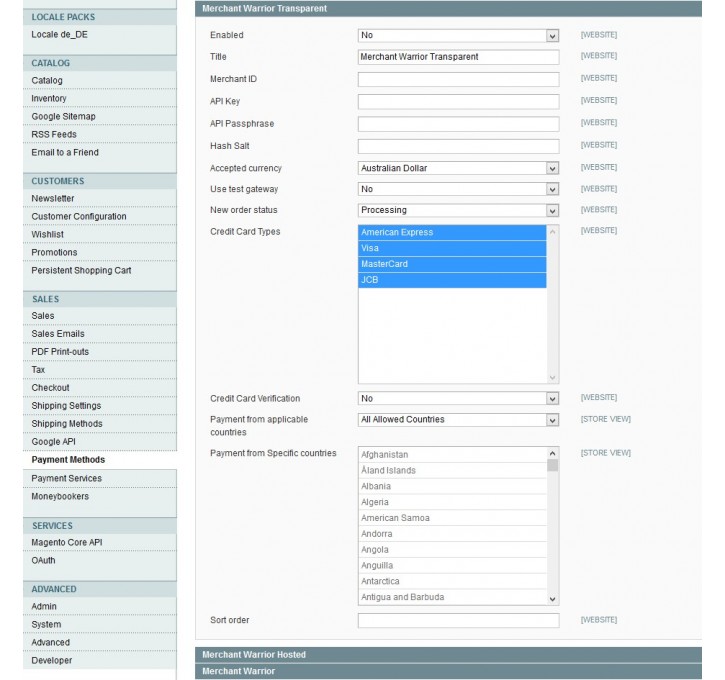Open Google API configuration tab
The width and height of the screenshot is (725, 680).
click(x=99, y=442)
